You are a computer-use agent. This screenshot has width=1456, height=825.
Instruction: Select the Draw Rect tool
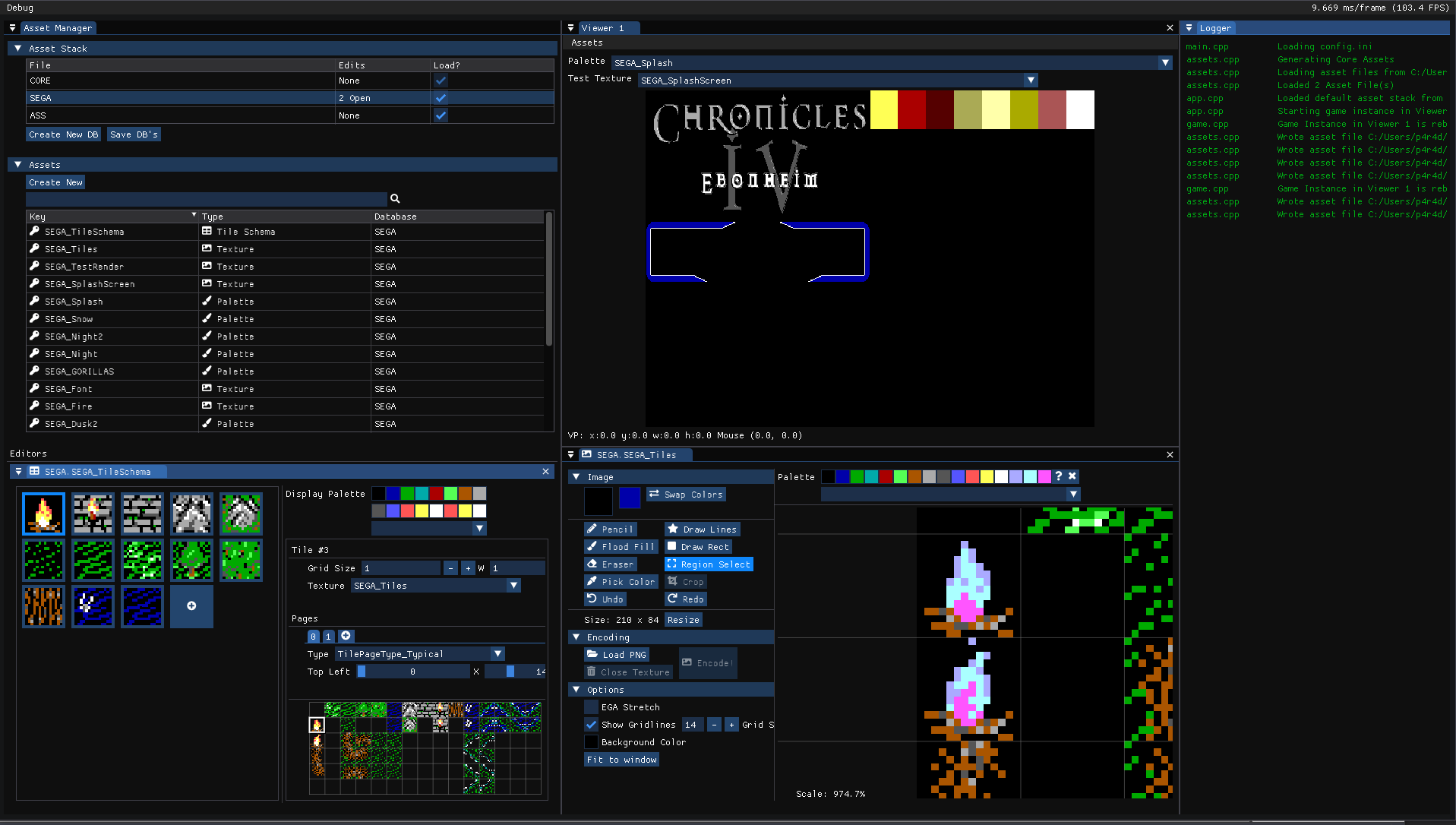click(697, 547)
